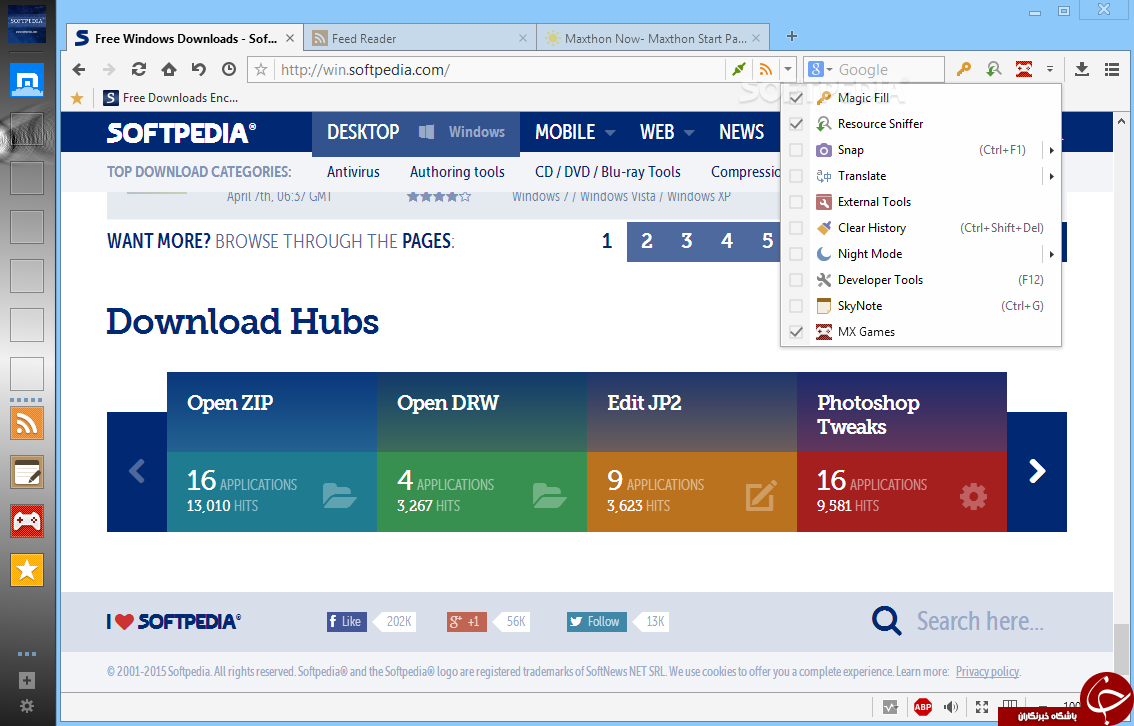Expand the Night Mode submenu arrow
Image resolution: width=1134 pixels, height=726 pixels.
(1052, 254)
